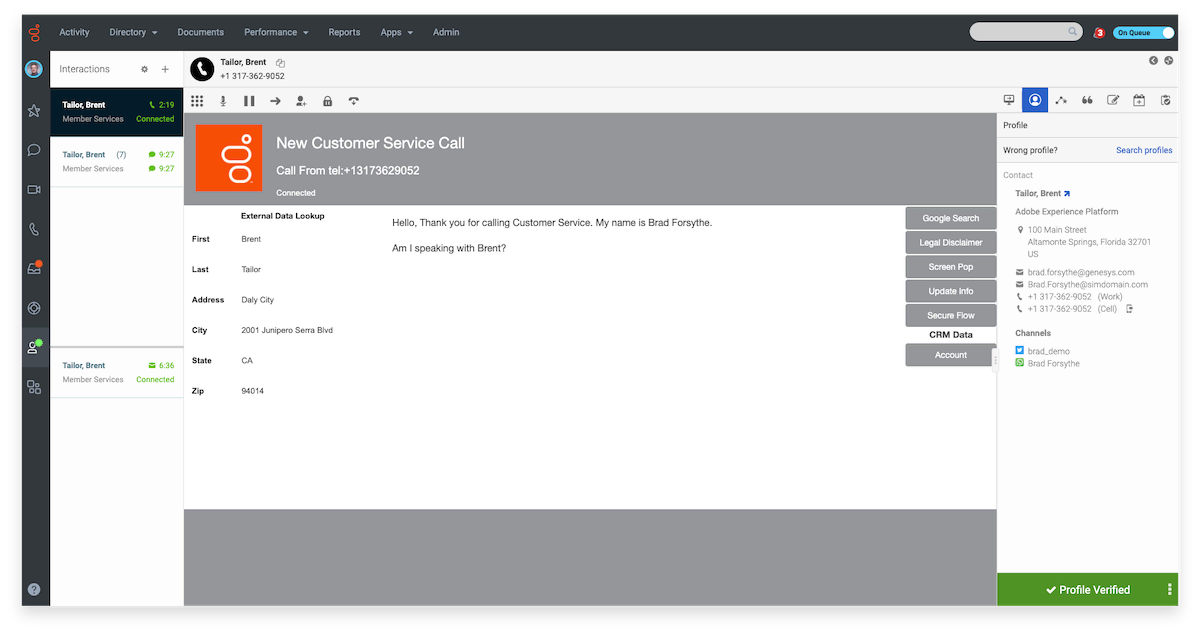End the call with the hang-up icon
The height and width of the screenshot is (635, 1200).
tap(353, 100)
